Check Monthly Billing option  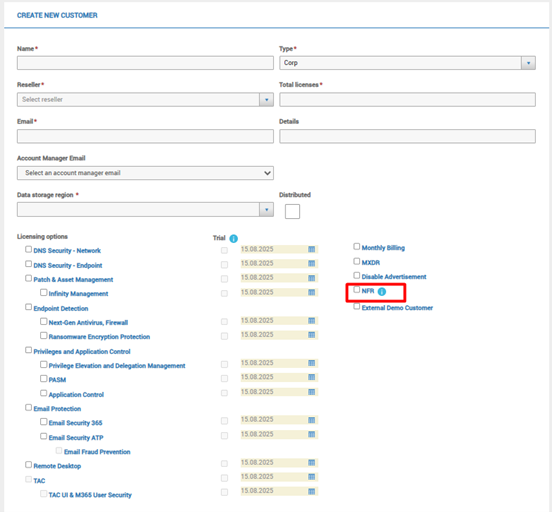point(357,246)
